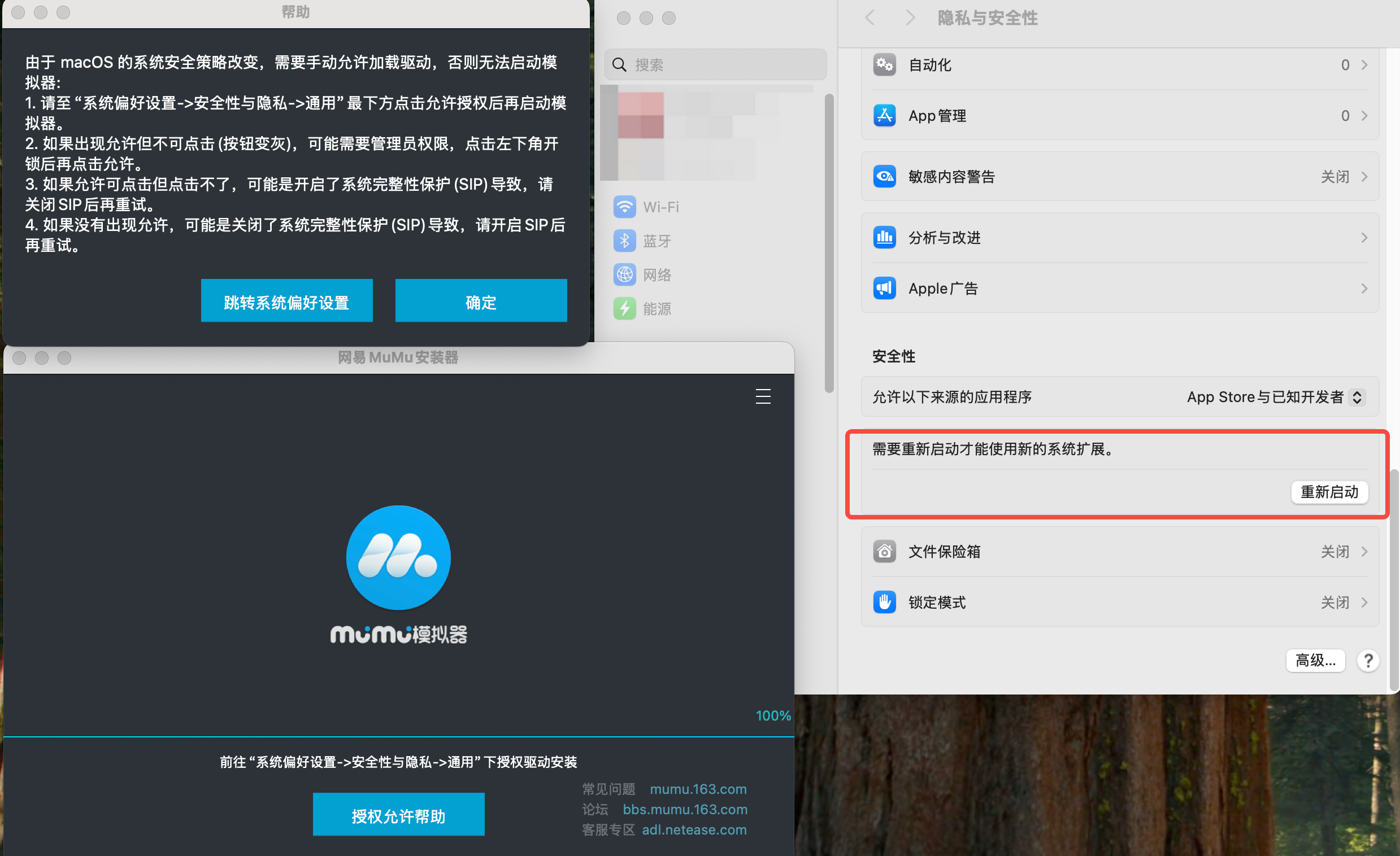Click 确定 in the help dialog

tap(481, 301)
